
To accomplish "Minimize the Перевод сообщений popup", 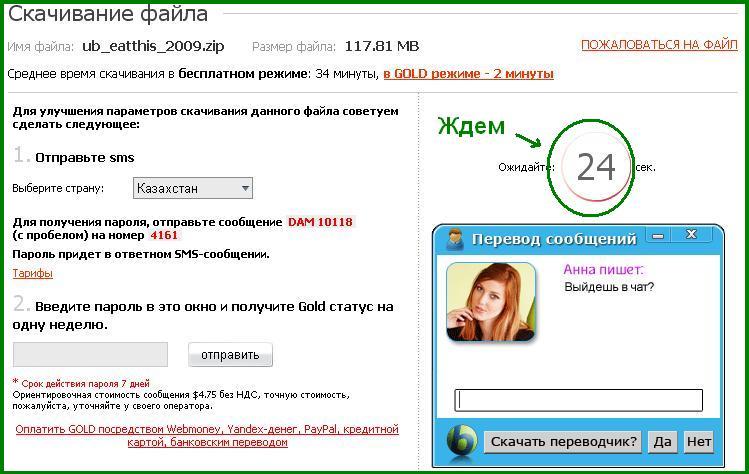I will pyautogui.click(x=659, y=236).
